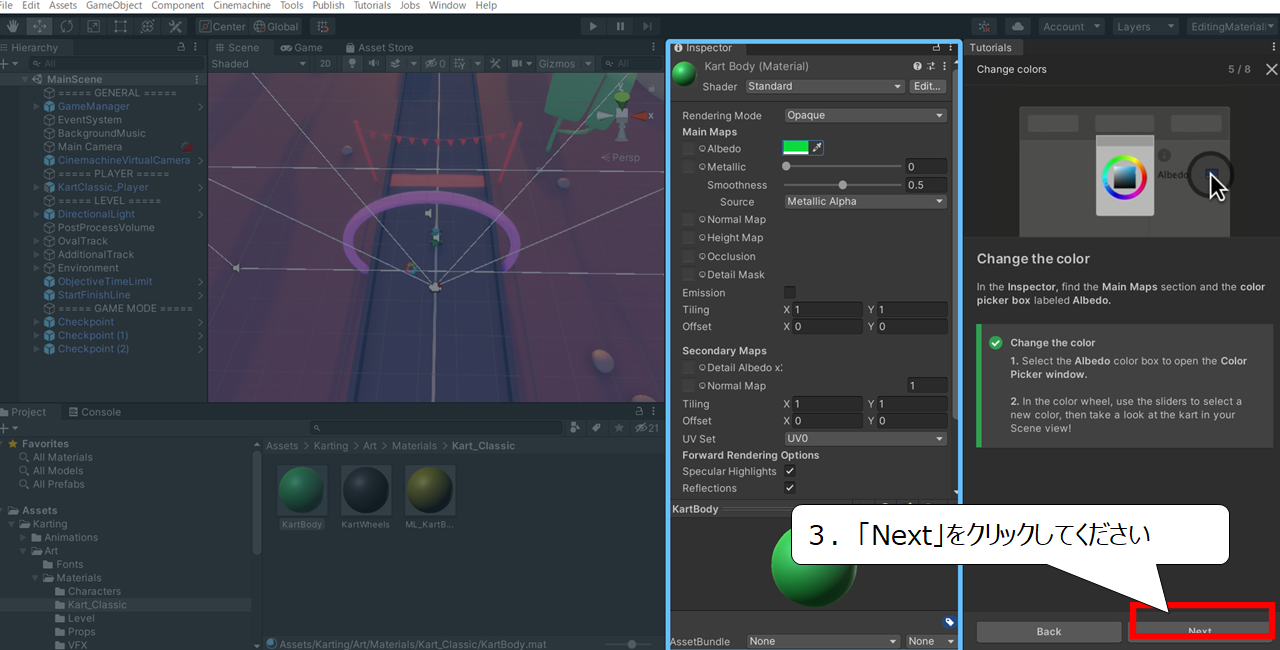Close the Change colors tutorial
Viewport: 1280px width, 650px height.
(1271, 69)
